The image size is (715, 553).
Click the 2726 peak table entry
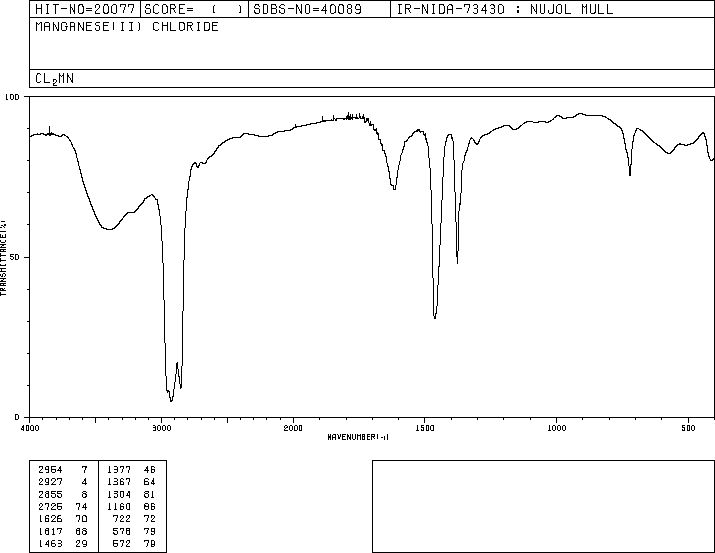click(51, 506)
